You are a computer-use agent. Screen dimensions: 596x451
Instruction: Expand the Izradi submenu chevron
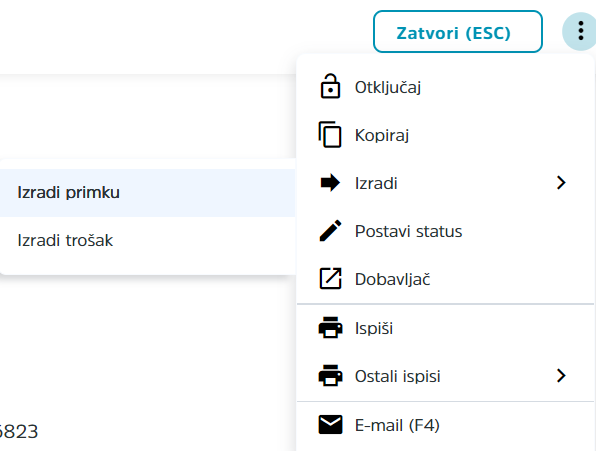tap(561, 183)
